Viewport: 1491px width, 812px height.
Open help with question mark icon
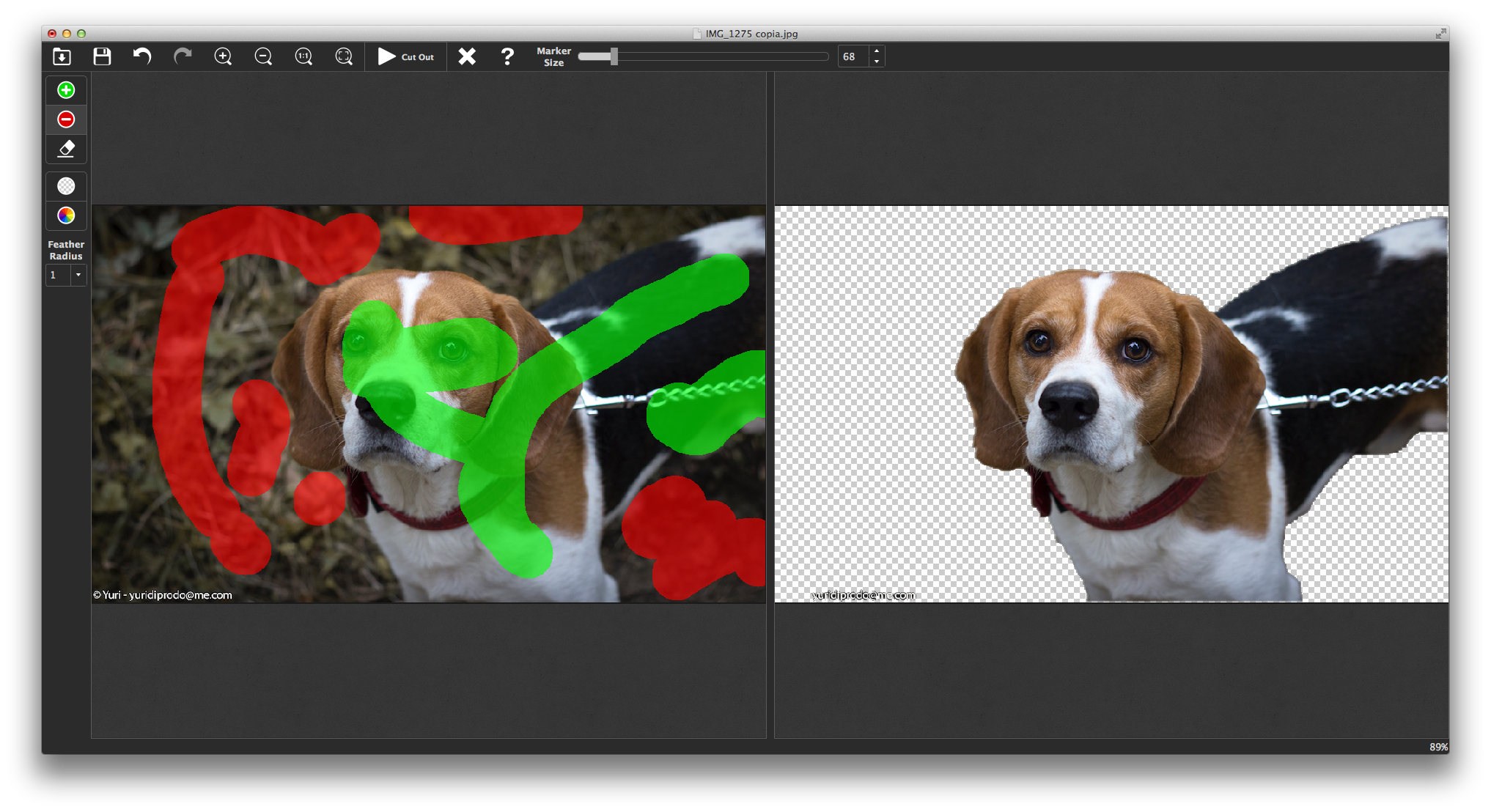click(507, 56)
